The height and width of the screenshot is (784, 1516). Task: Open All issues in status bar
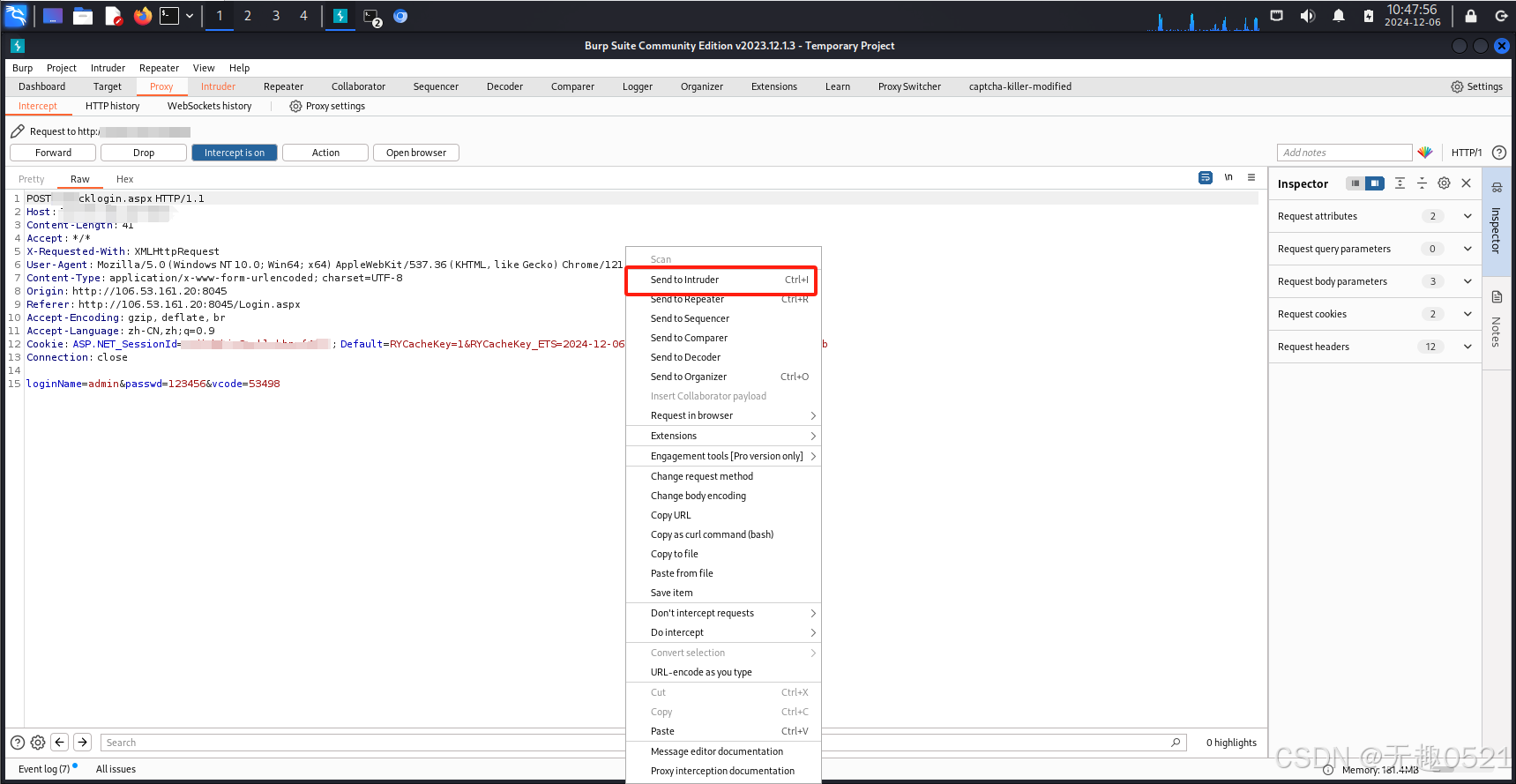pyautogui.click(x=116, y=769)
